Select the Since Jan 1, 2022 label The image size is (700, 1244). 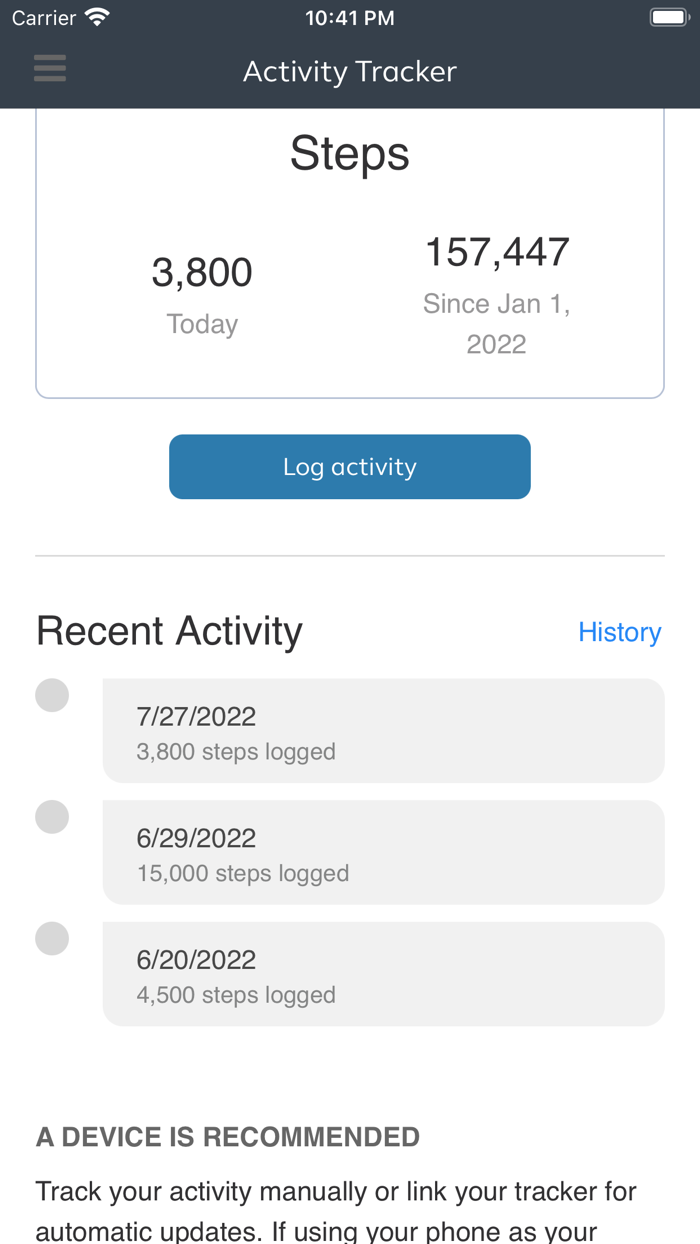click(497, 322)
